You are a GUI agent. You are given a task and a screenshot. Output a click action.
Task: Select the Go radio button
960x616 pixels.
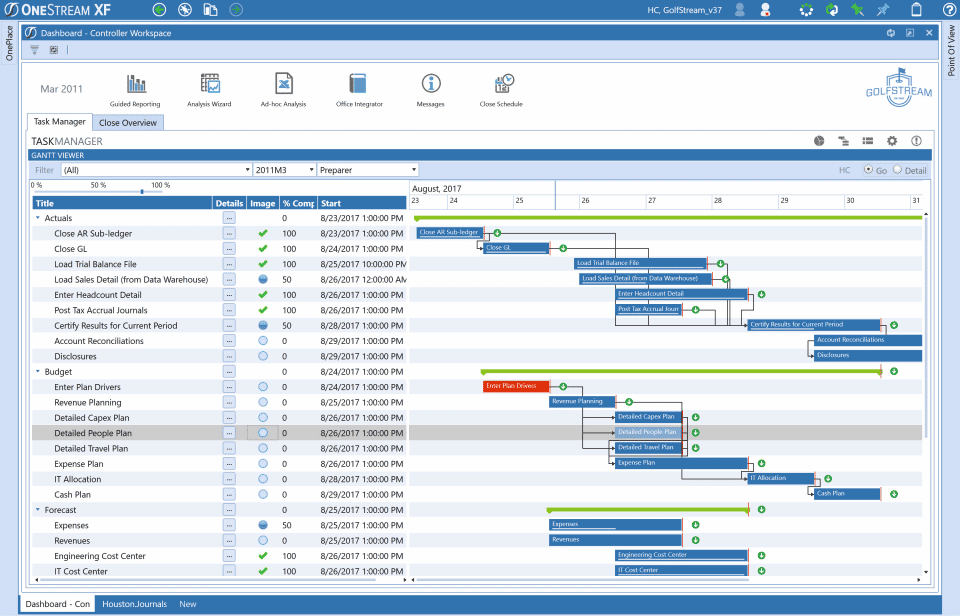868,169
